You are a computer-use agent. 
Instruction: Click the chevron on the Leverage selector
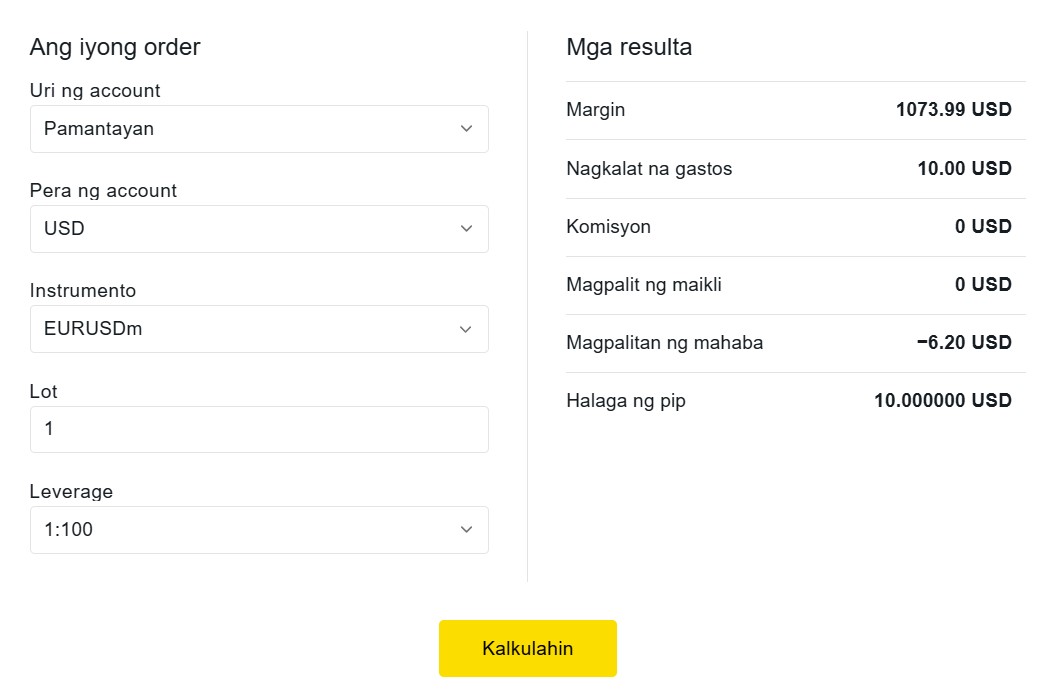coord(466,530)
